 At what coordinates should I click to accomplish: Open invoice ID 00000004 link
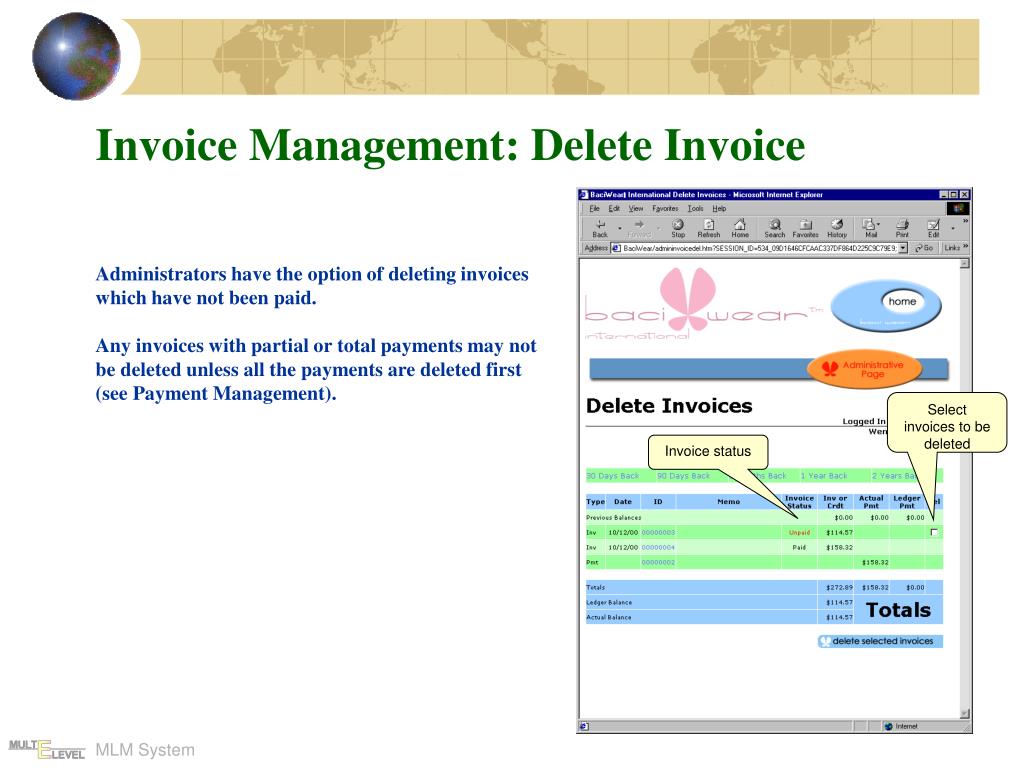[658, 548]
